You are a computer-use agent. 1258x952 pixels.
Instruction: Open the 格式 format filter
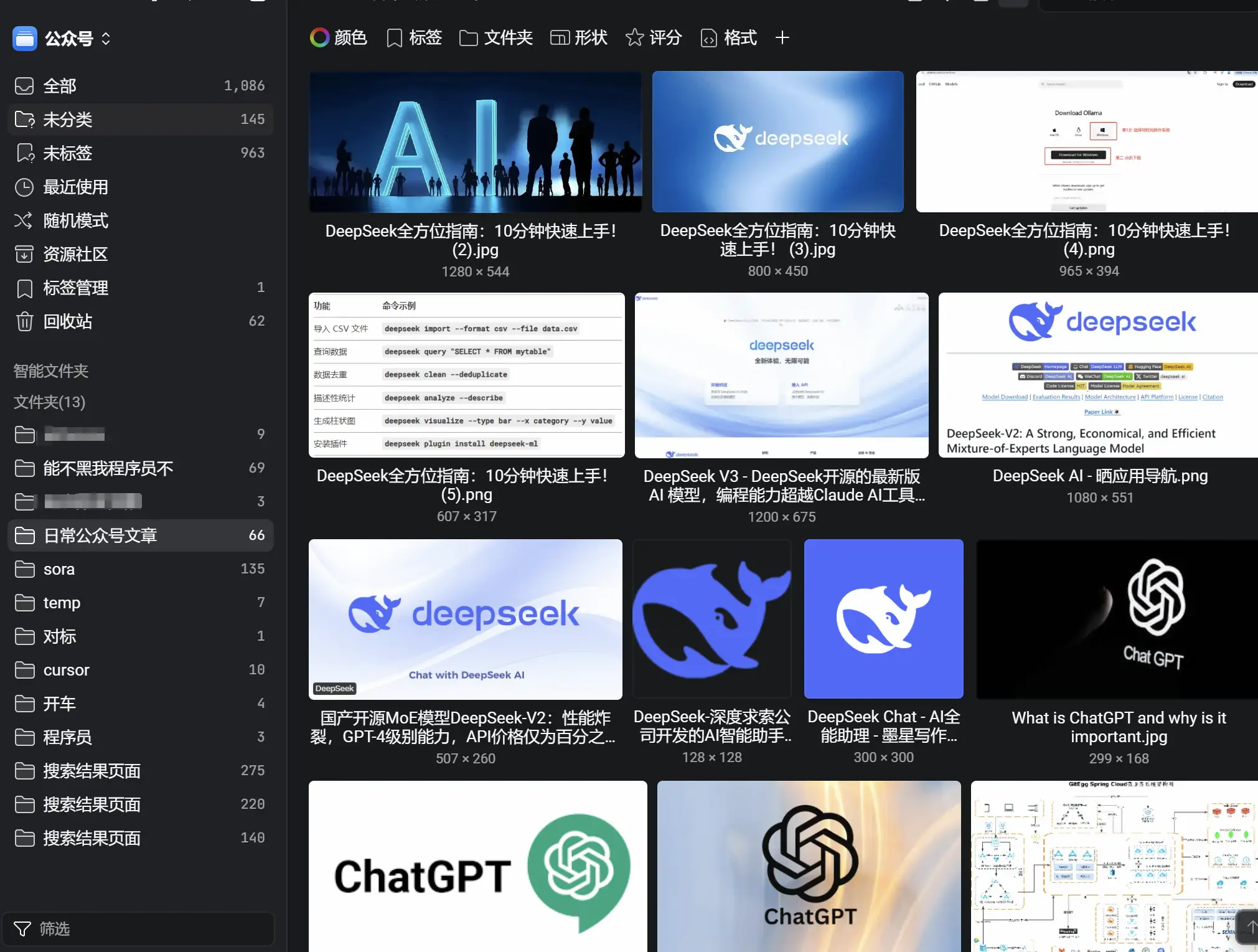729,38
